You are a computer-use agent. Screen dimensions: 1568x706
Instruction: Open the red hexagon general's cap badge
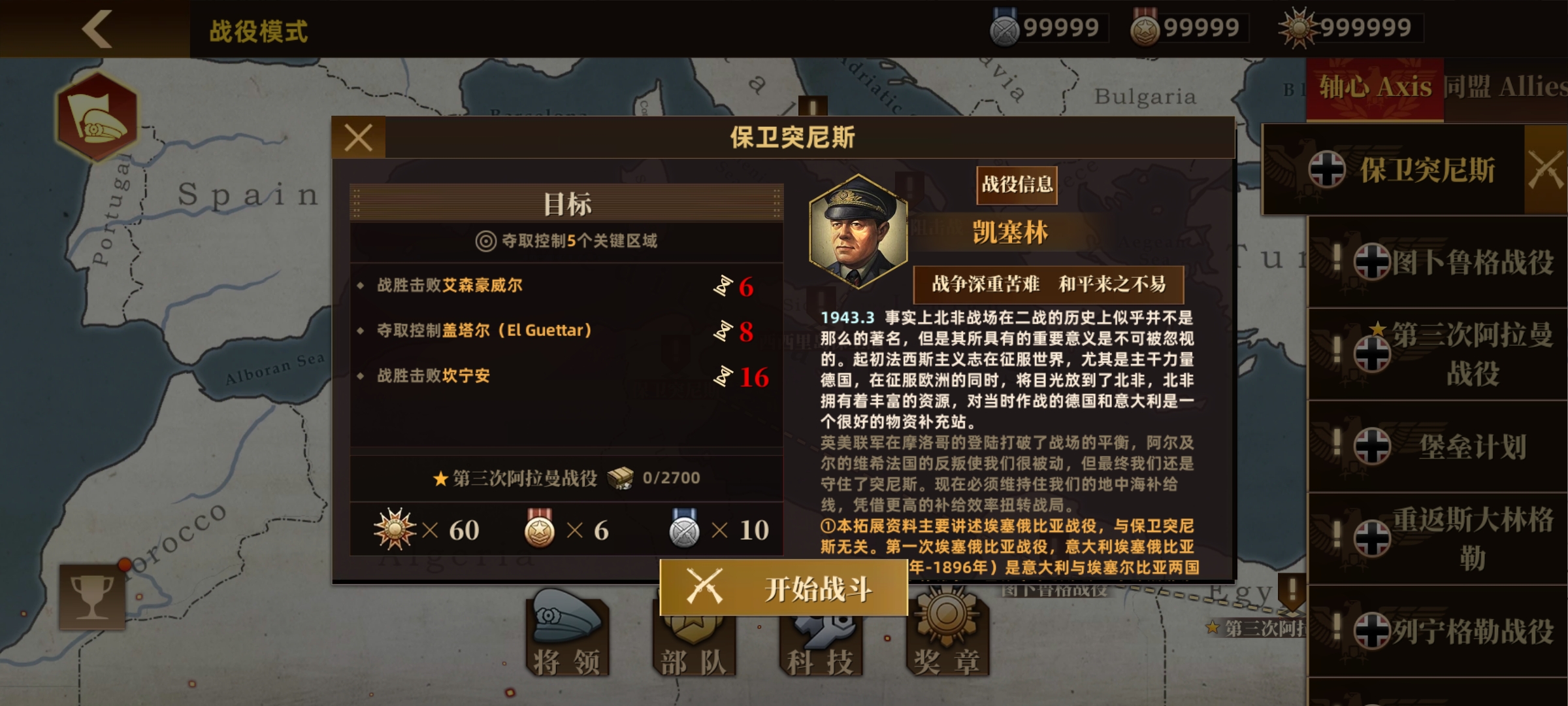point(97,116)
